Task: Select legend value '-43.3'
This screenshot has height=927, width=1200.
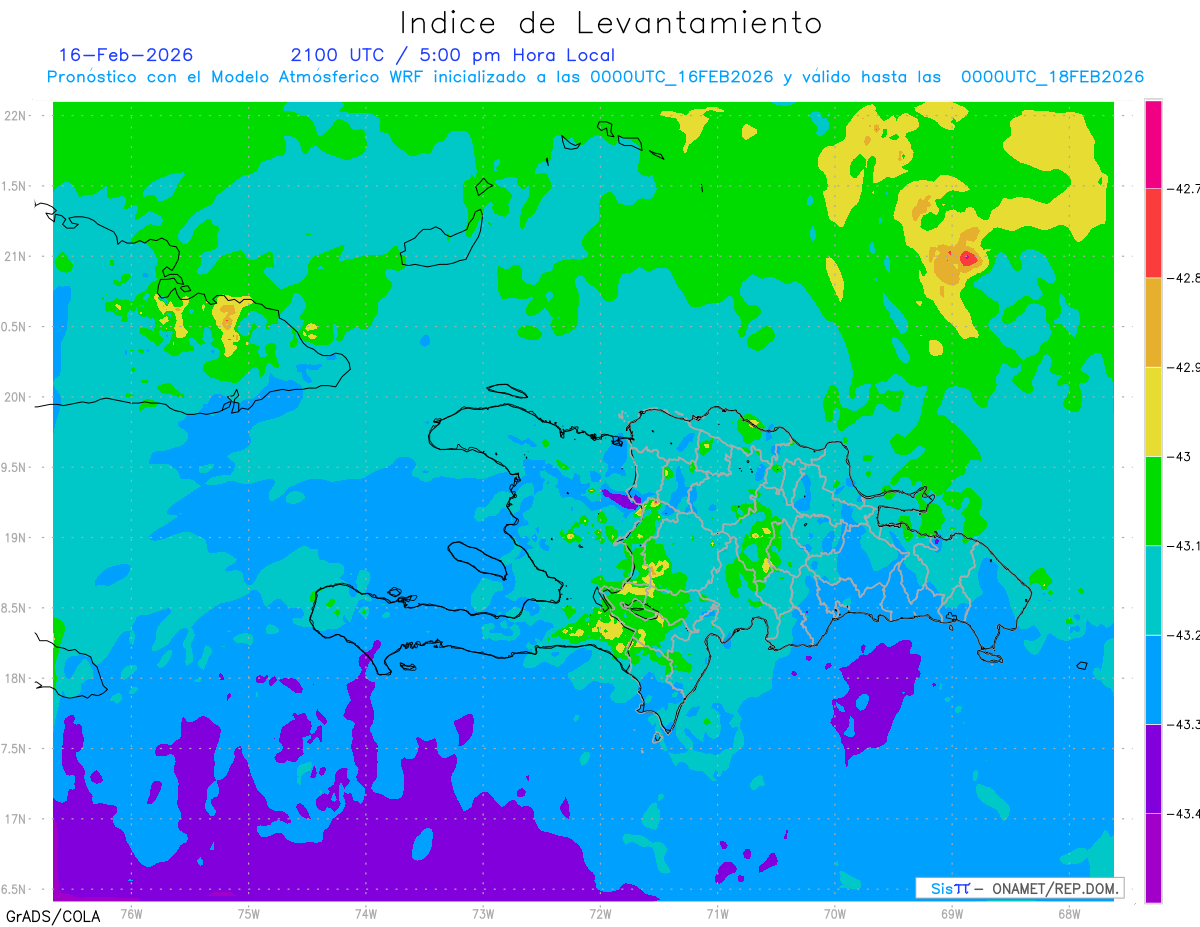Action: click(1183, 725)
